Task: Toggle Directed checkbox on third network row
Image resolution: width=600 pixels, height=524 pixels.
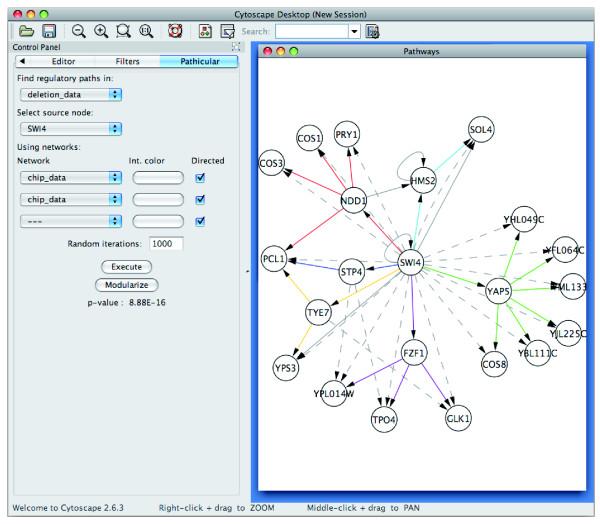Action: [x=201, y=221]
